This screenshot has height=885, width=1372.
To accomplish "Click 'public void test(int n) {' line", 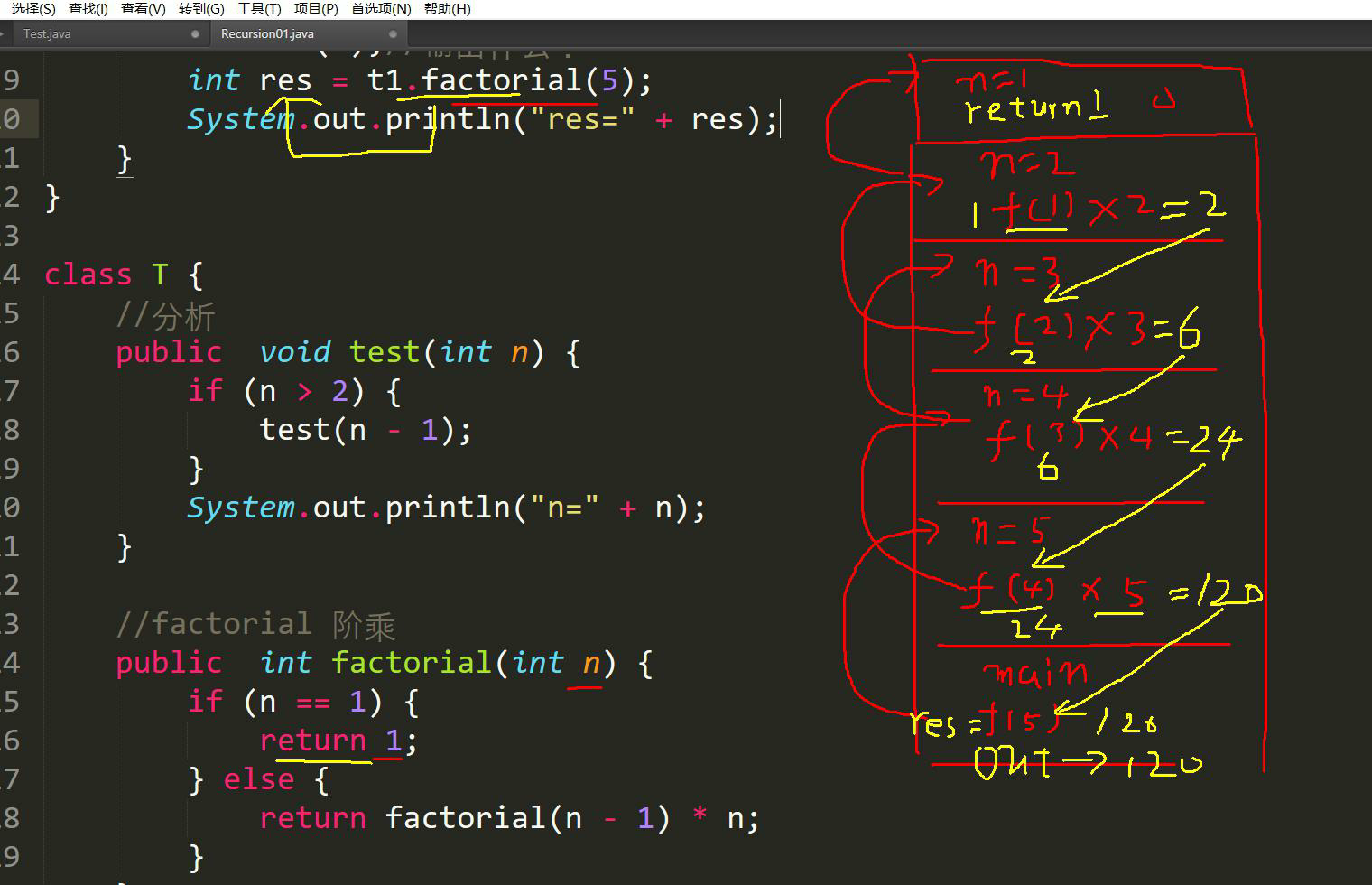I will click(x=348, y=352).
